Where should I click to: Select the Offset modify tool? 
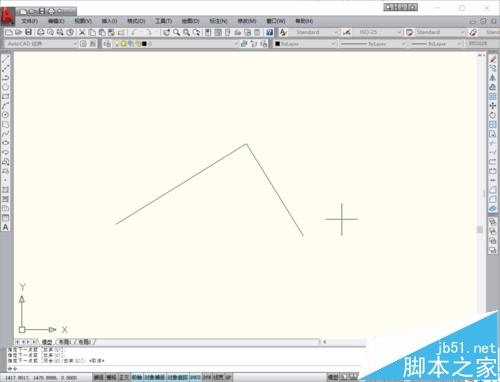coord(493,87)
